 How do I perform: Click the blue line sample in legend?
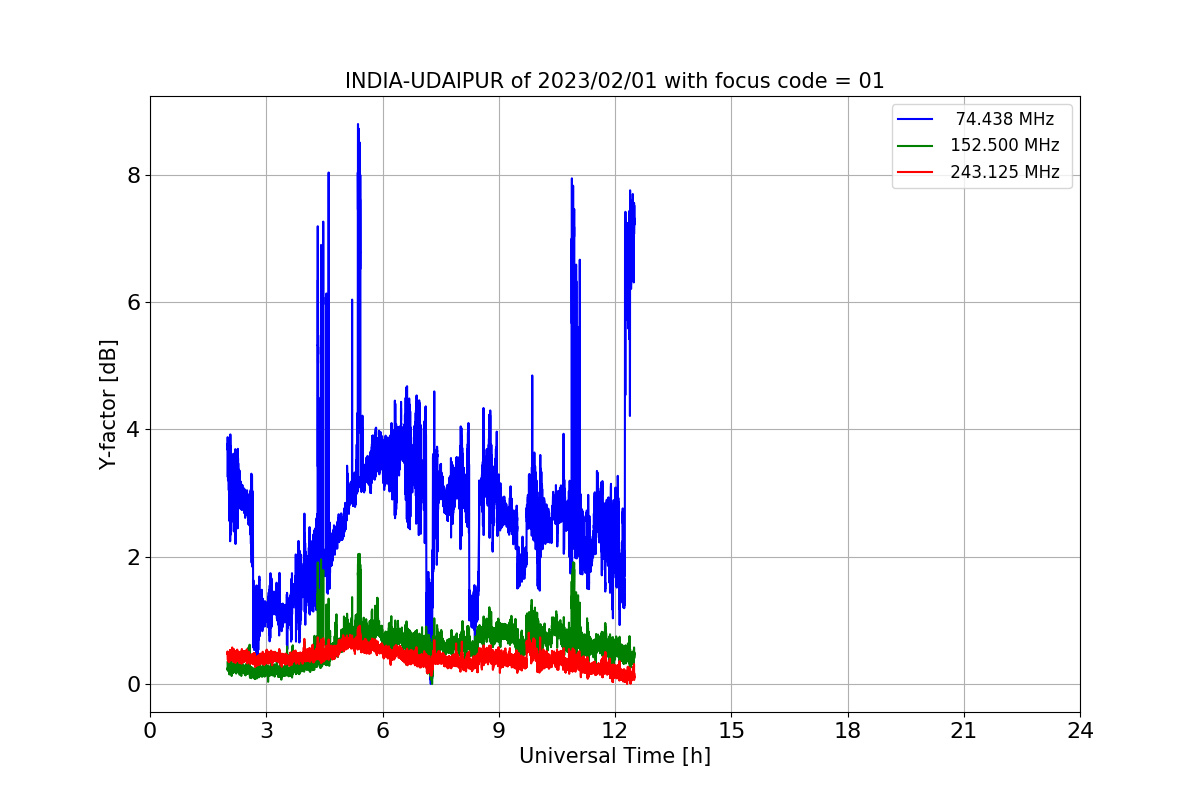(x=915, y=119)
